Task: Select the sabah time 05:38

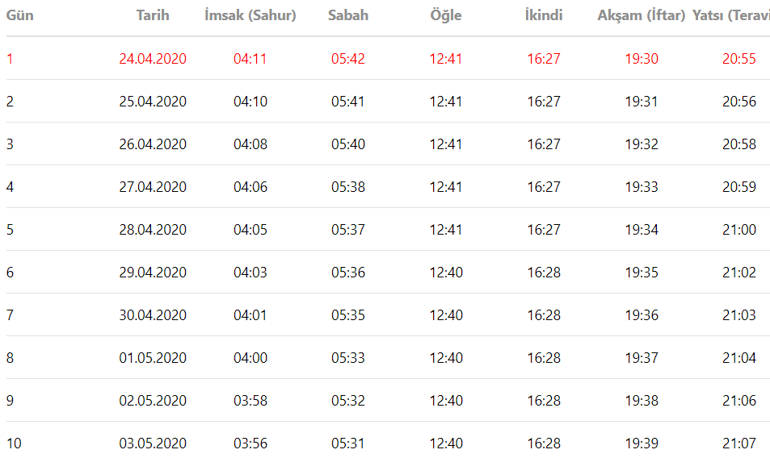Action: [x=348, y=187]
